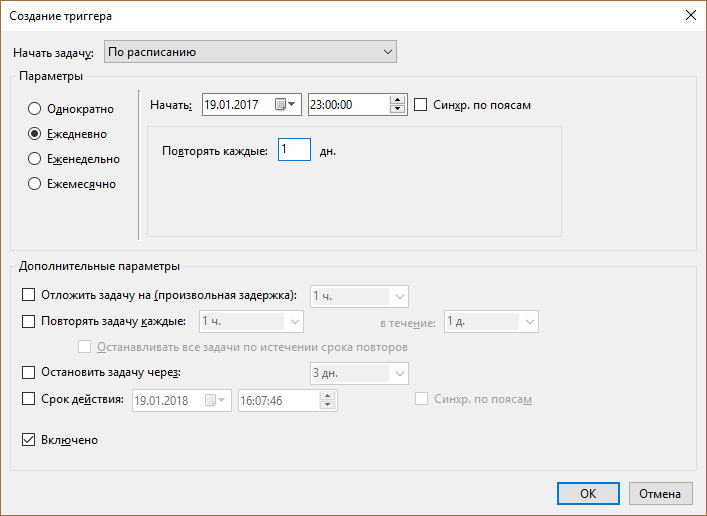Click the Начать задачу label
Viewport: 707px width, 516px height.
tap(53, 53)
